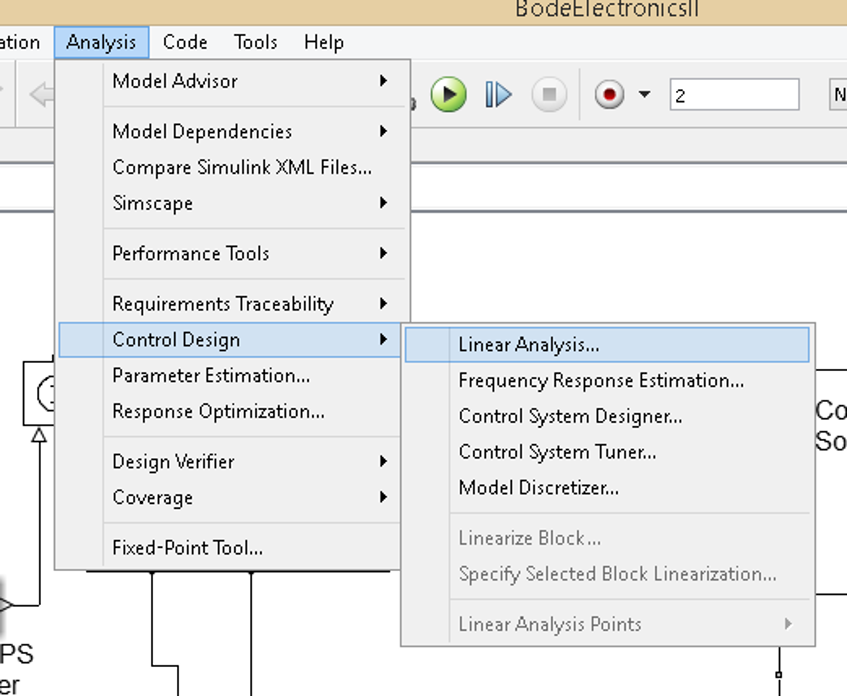The height and width of the screenshot is (696, 847).
Task: Click the red Record simulation icon
Action: tap(609, 93)
